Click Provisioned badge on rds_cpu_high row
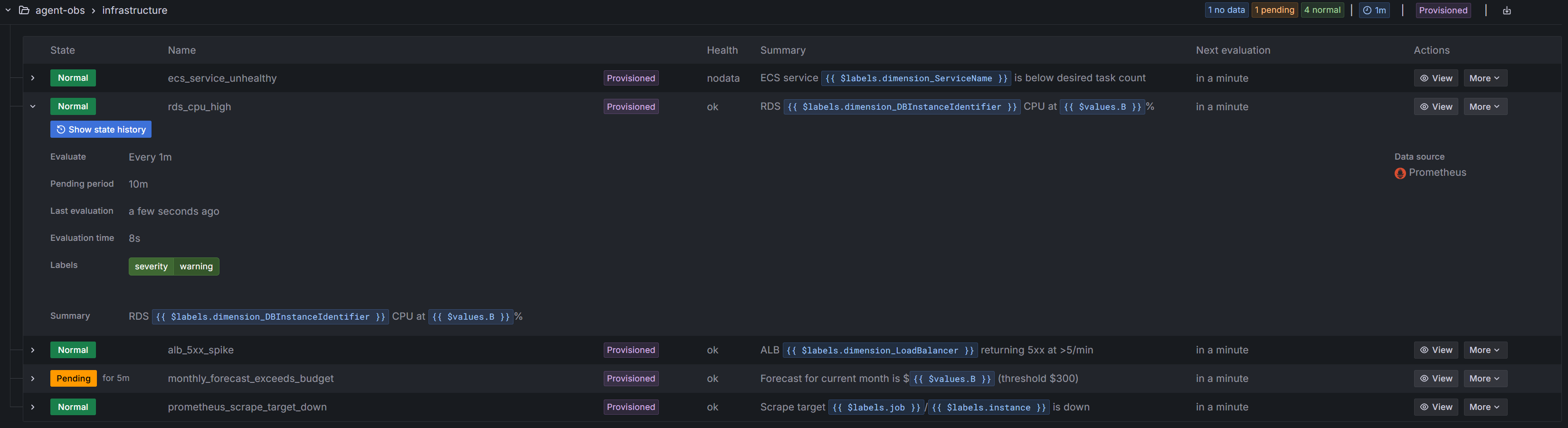The width and height of the screenshot is (1568, 428). [631, 106]
